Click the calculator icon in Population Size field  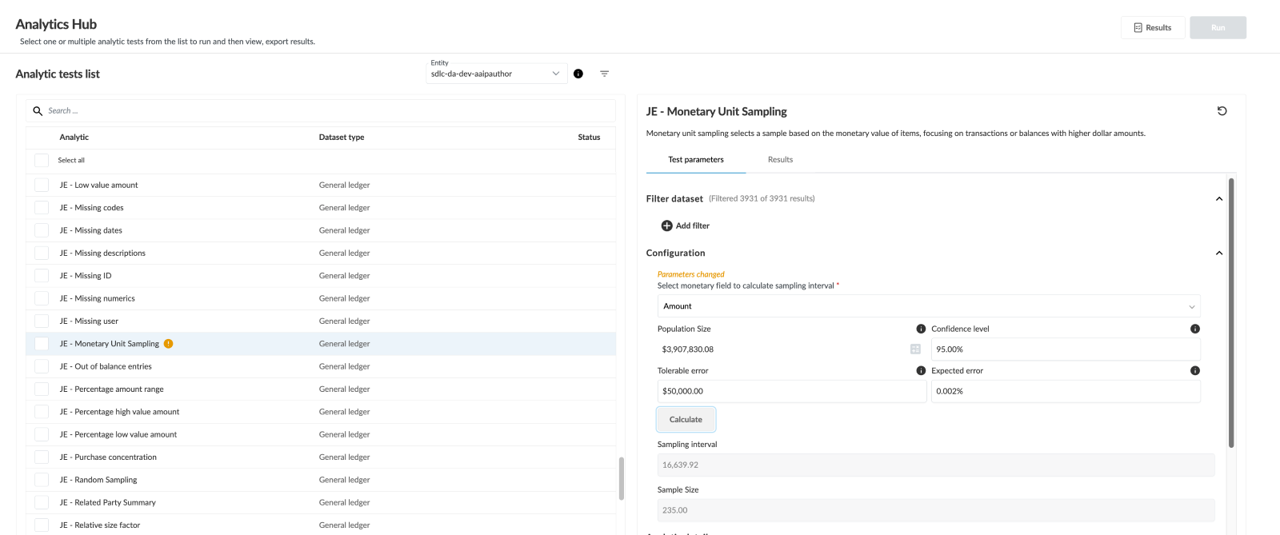click(x=915, y=349)
